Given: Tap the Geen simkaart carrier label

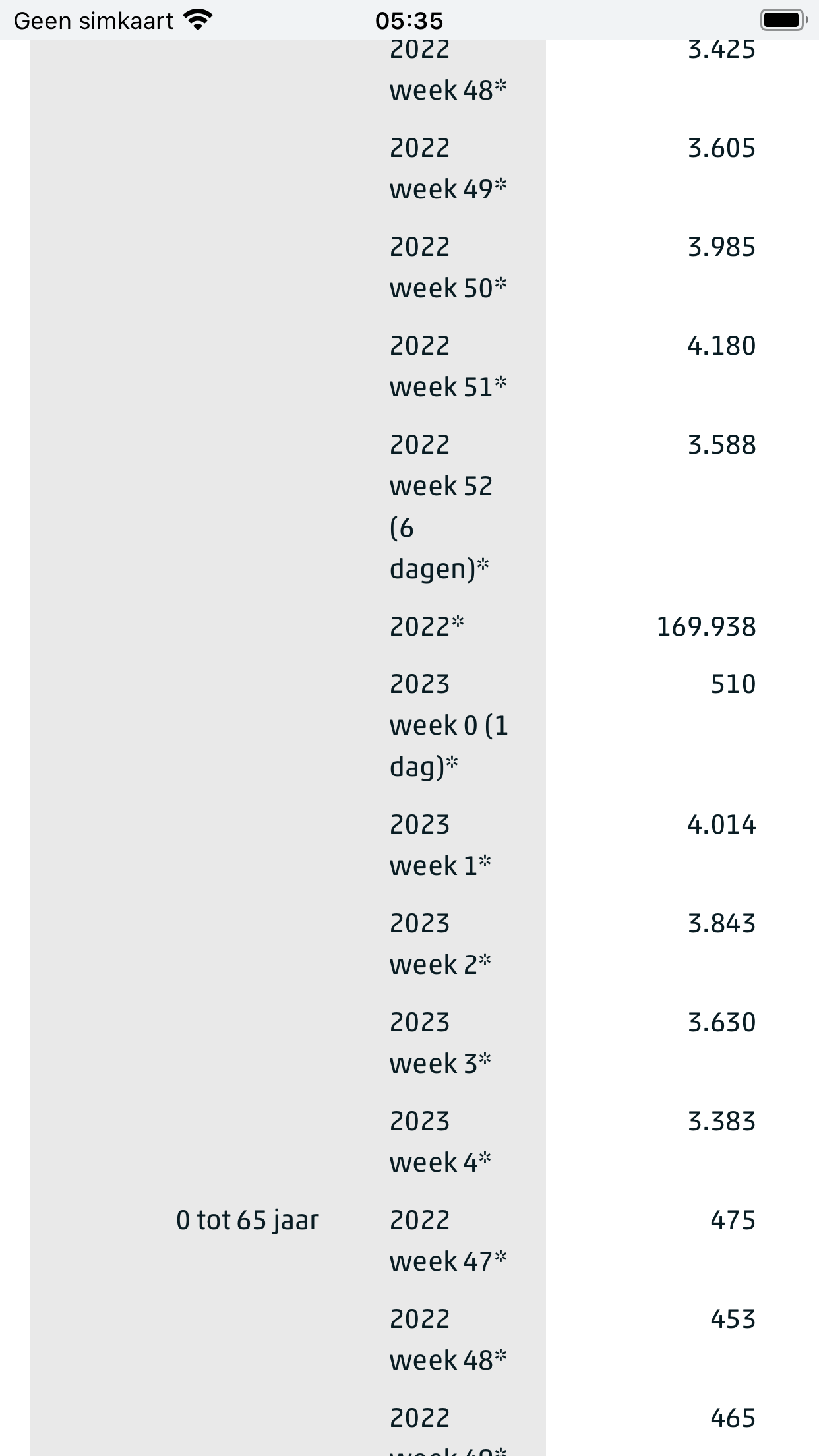Looking at the screenshot, I should (93, 21).
